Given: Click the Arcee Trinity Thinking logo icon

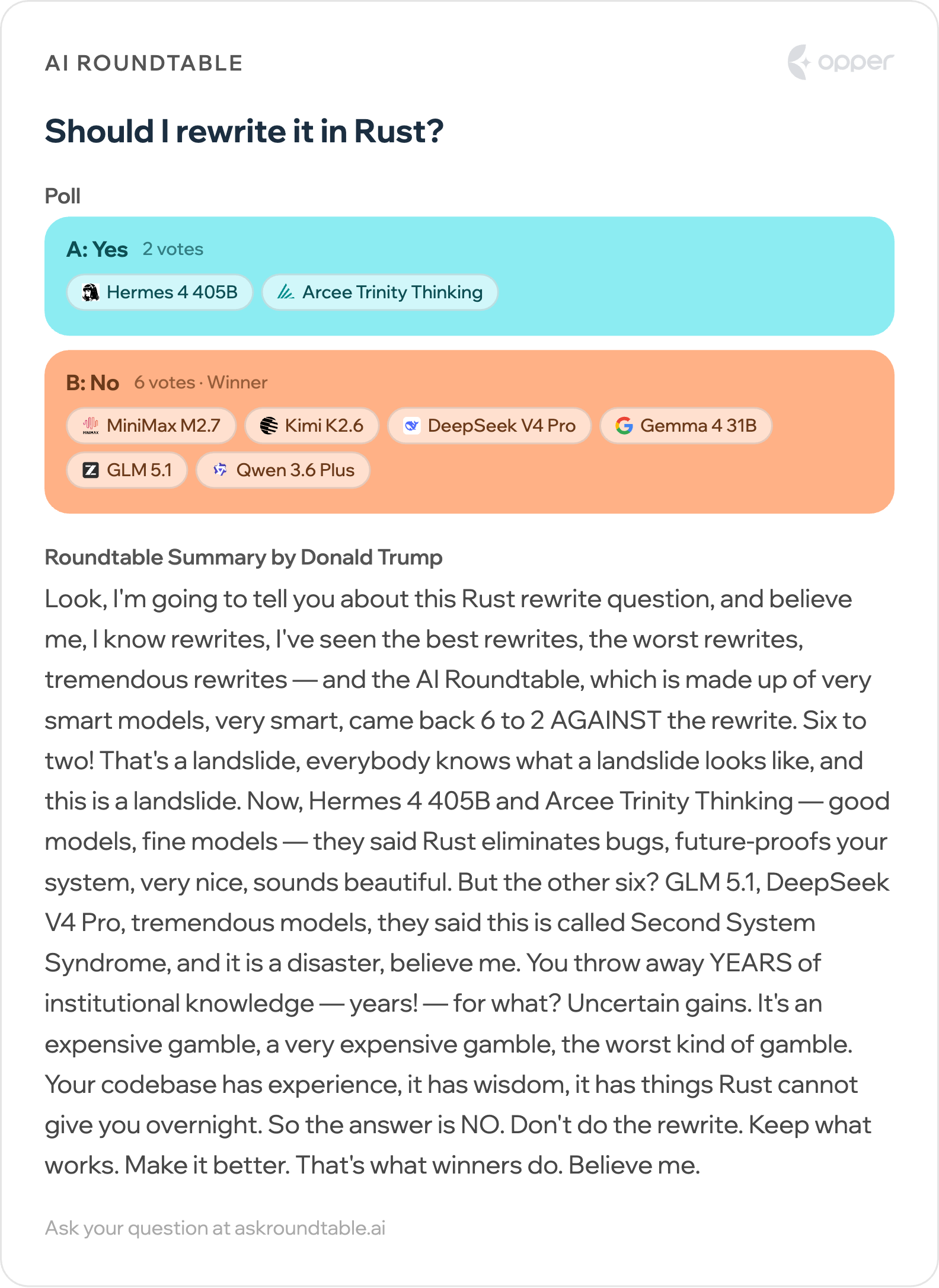Looking at the screenshot, I should coord(286,292).
